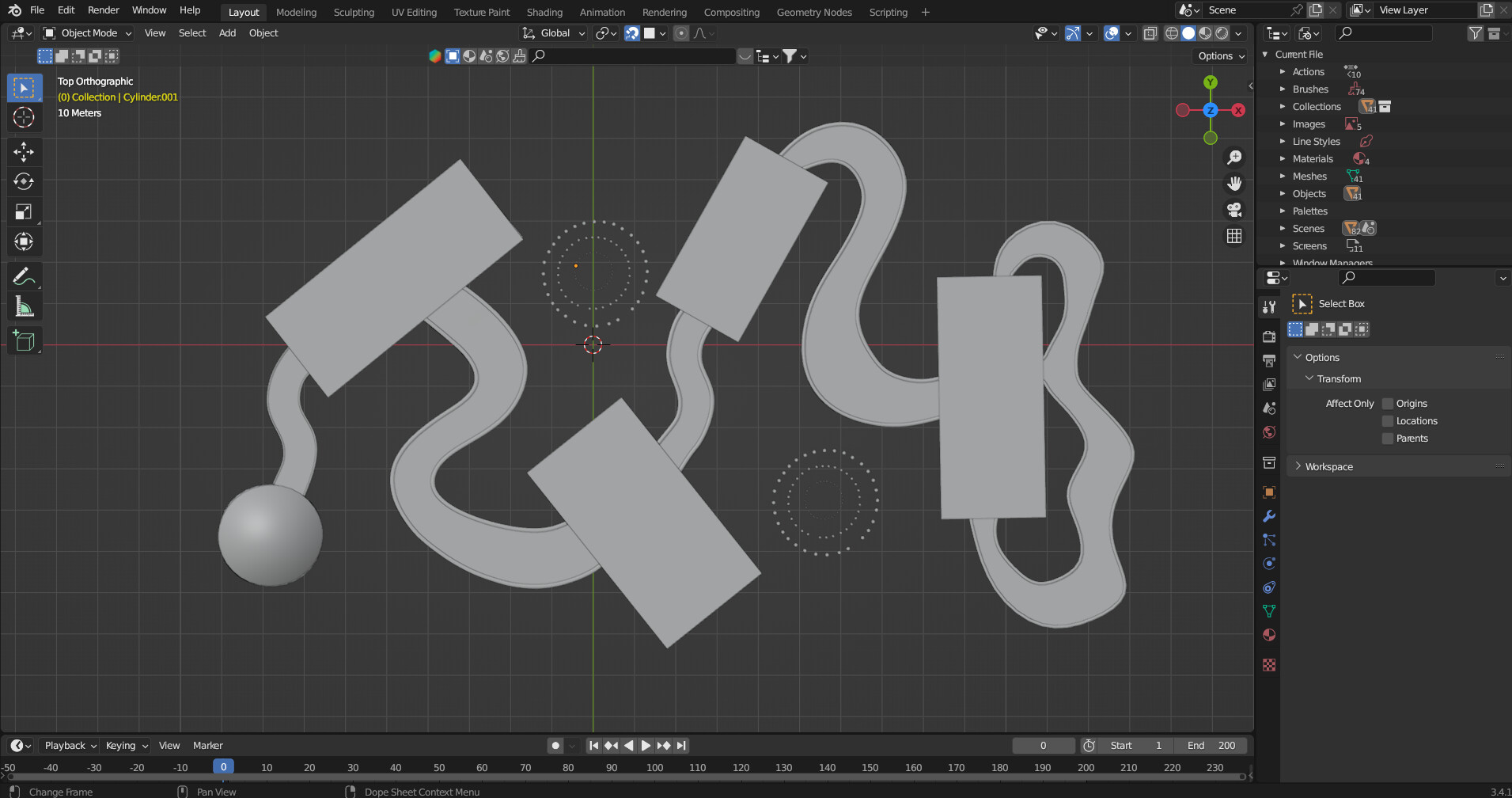This screenshot has width=1512, height=798.
Task: Expand the Workspace panel
Action: point(1328,467)
